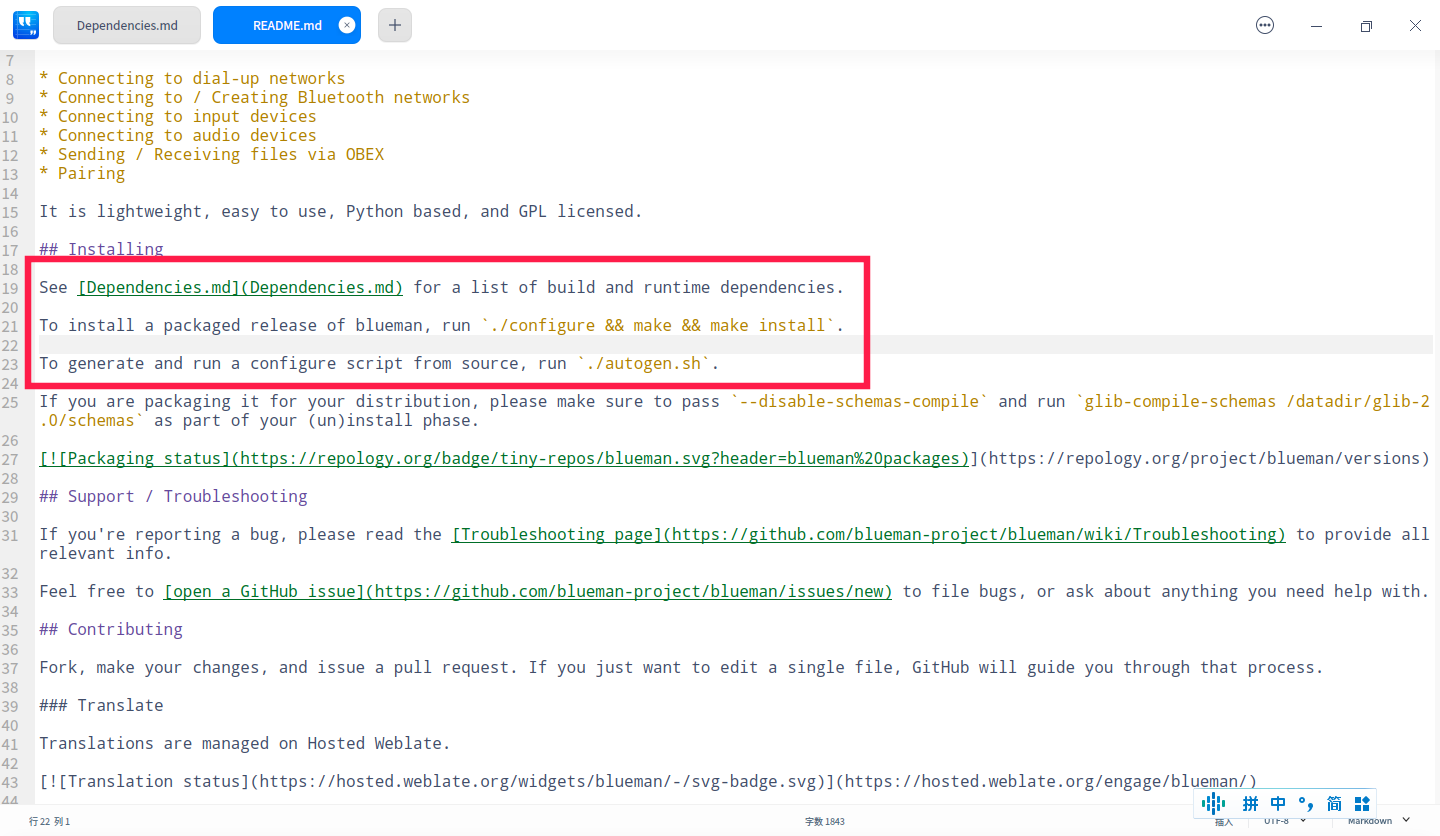Click the Translation status badge link

648,781
